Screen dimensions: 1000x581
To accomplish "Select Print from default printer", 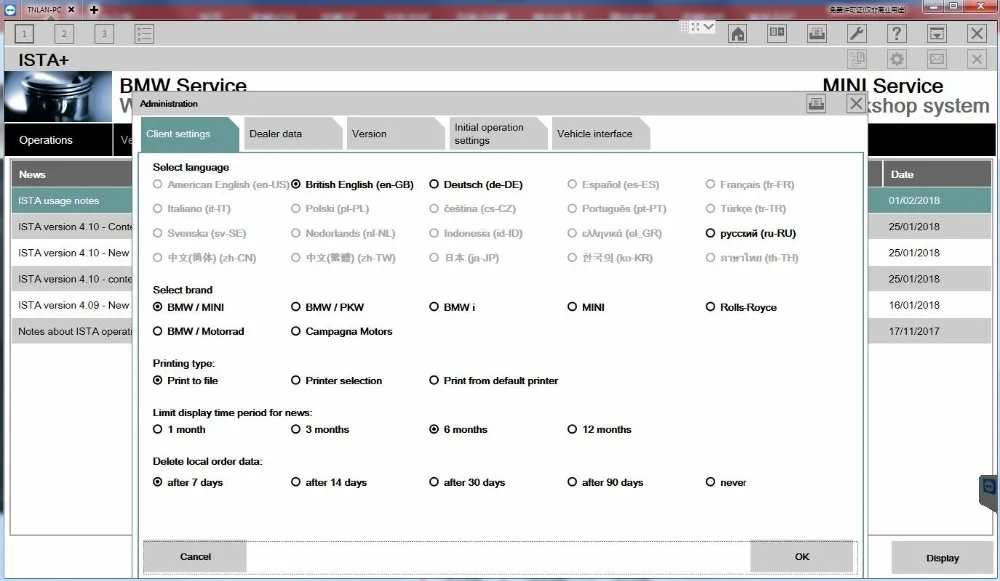I will [494, 380].
